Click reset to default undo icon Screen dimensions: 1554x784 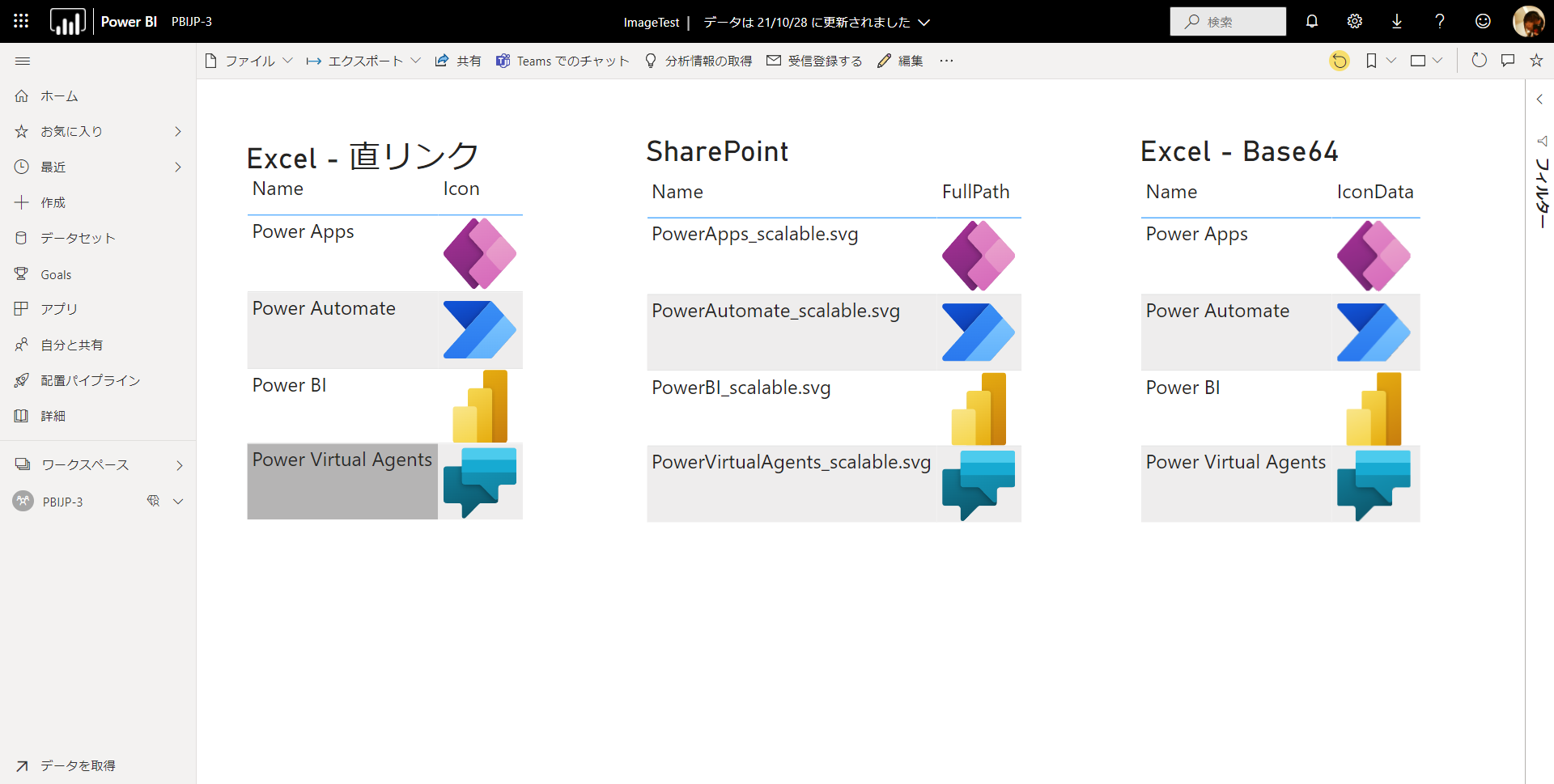coord(1340,61)
